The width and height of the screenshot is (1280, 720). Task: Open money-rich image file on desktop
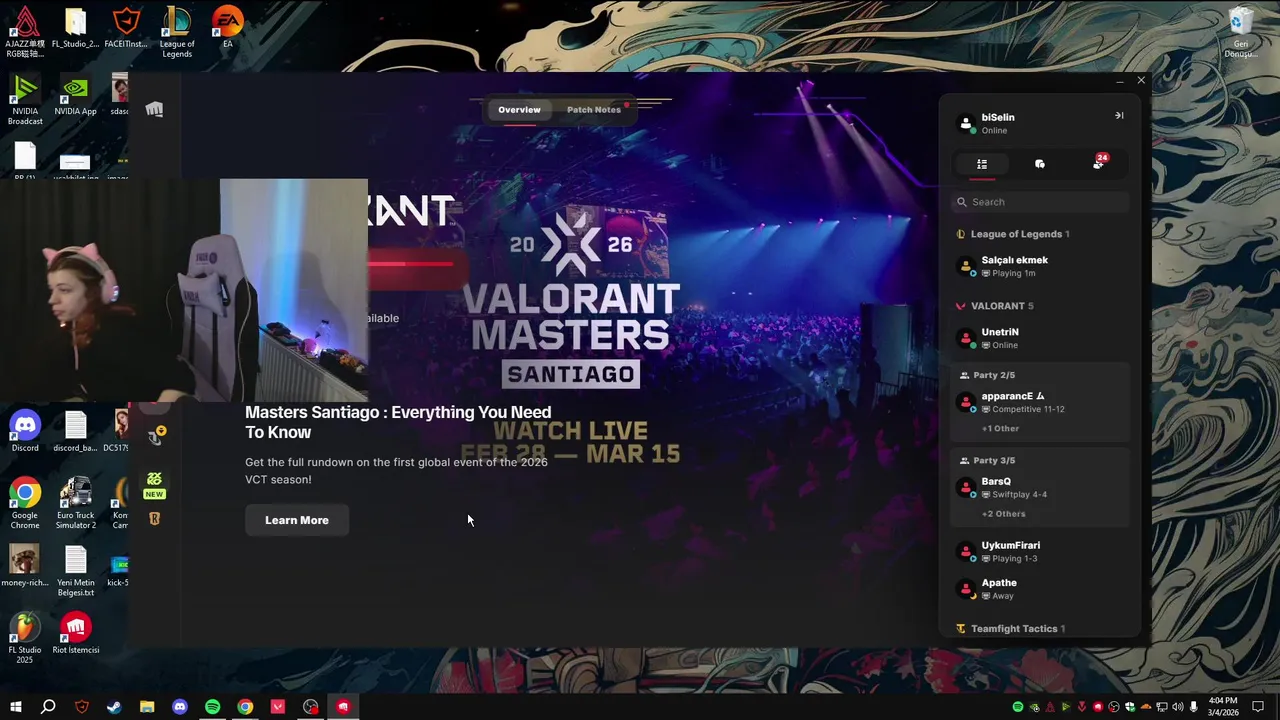pos(25,566)
